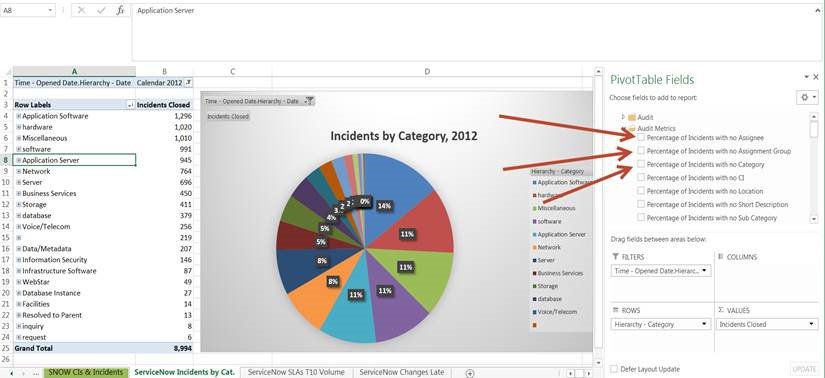Click the worksheet vertical scroll up arrow
The image size is (825, 378).
tap(598, 71)
